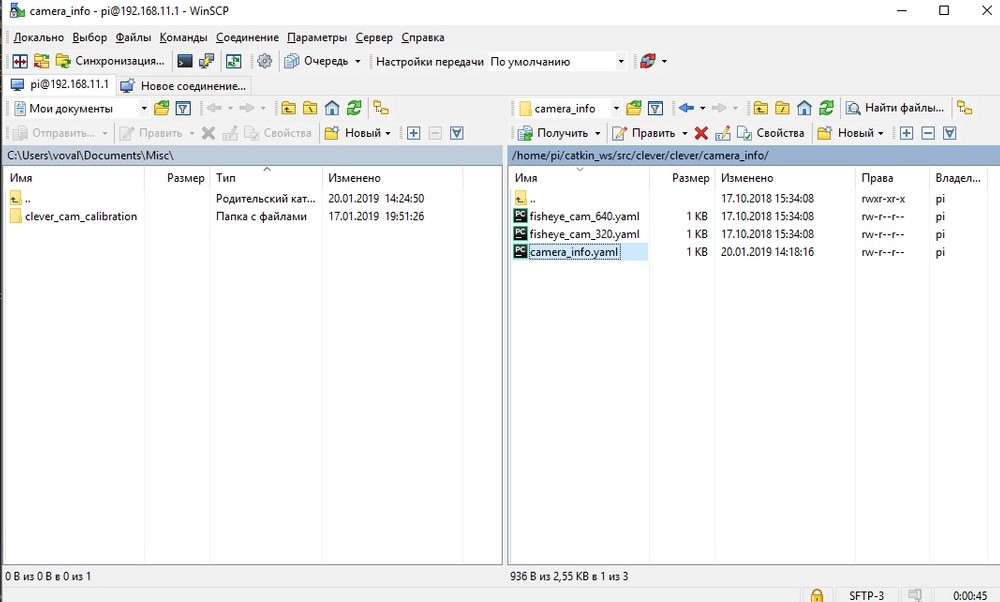Go to remote home directory icon

804,108
